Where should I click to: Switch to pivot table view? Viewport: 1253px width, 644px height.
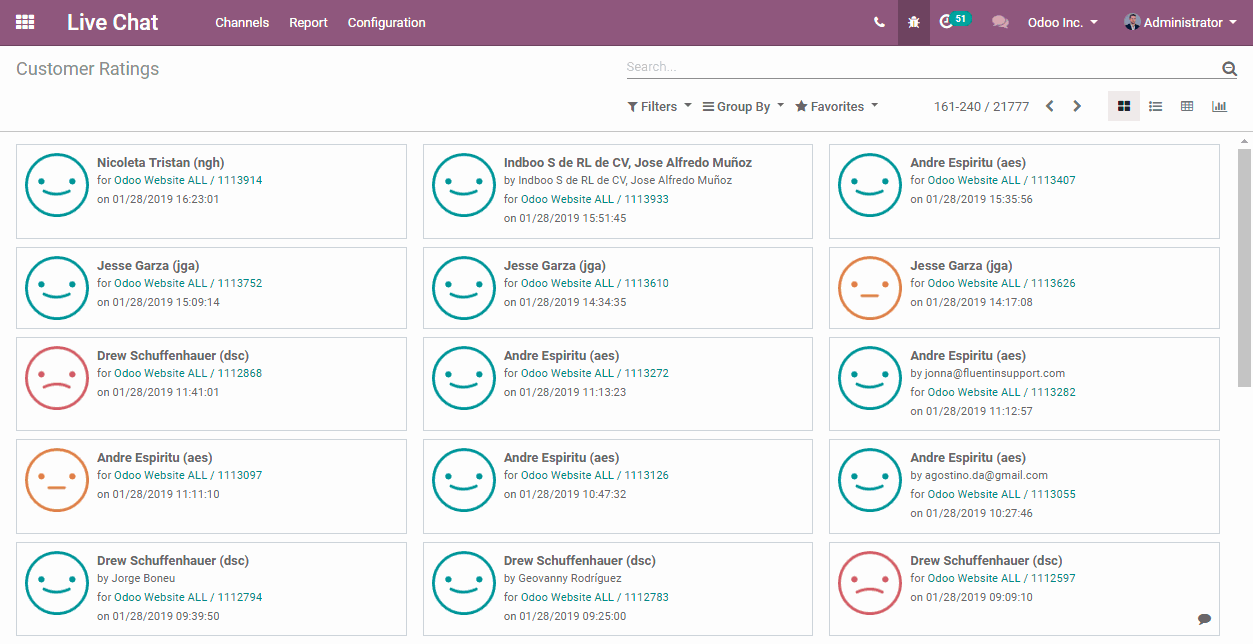pos(1187,106)
